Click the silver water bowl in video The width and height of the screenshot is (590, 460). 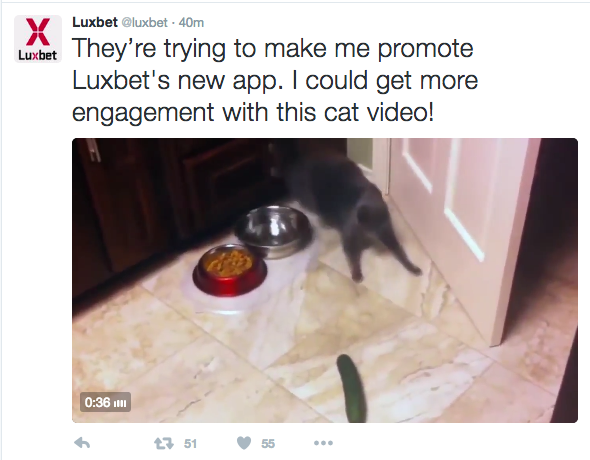[x=273, y=231]
